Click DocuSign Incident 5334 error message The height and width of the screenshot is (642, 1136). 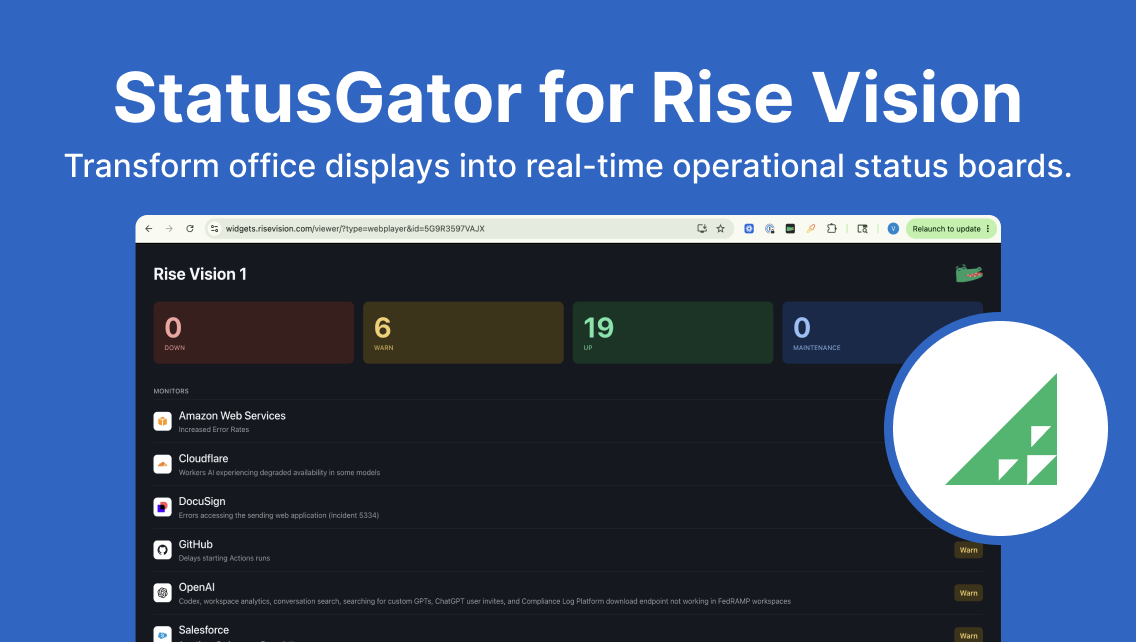(278, 515)
